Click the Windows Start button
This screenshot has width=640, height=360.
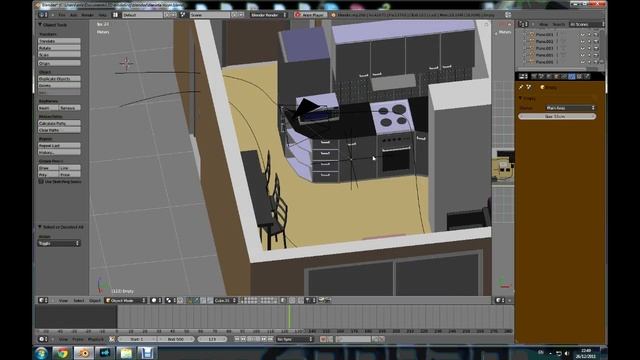[x=41, y=353]
